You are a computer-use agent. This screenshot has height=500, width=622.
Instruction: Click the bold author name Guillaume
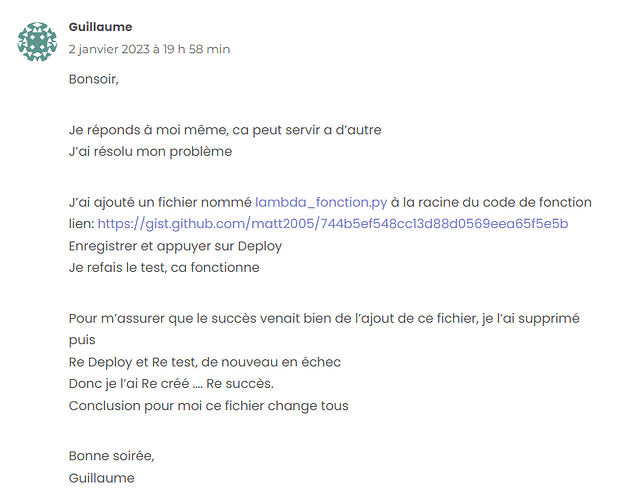(100, 27)
